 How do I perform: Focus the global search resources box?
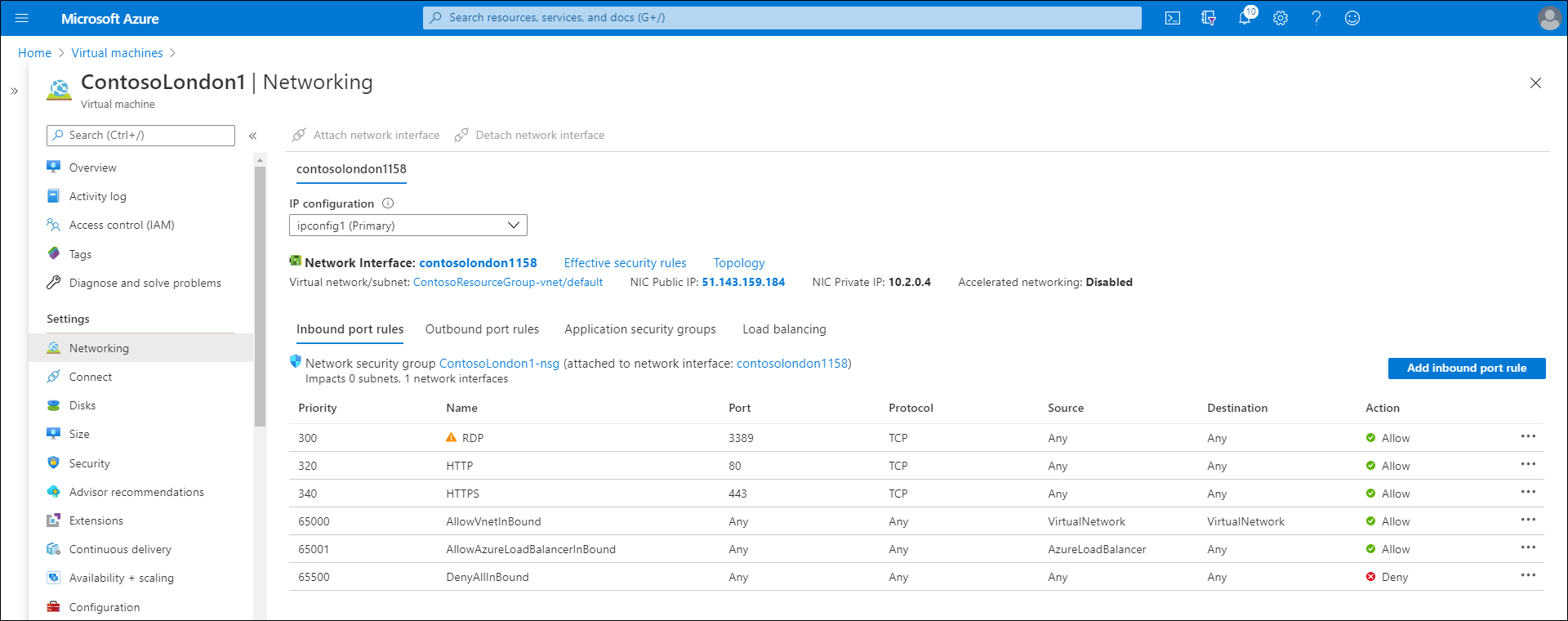(x=782, y=18)
